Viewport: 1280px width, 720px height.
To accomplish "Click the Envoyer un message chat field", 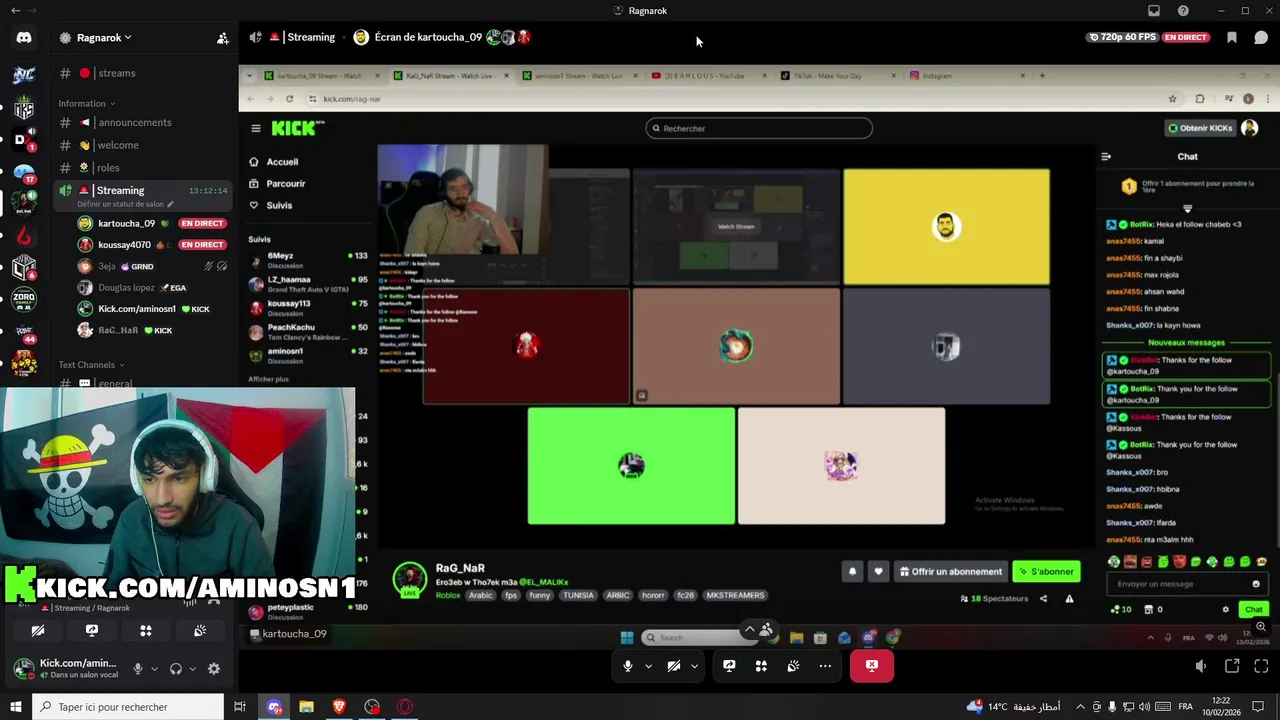I will 1186,584.
